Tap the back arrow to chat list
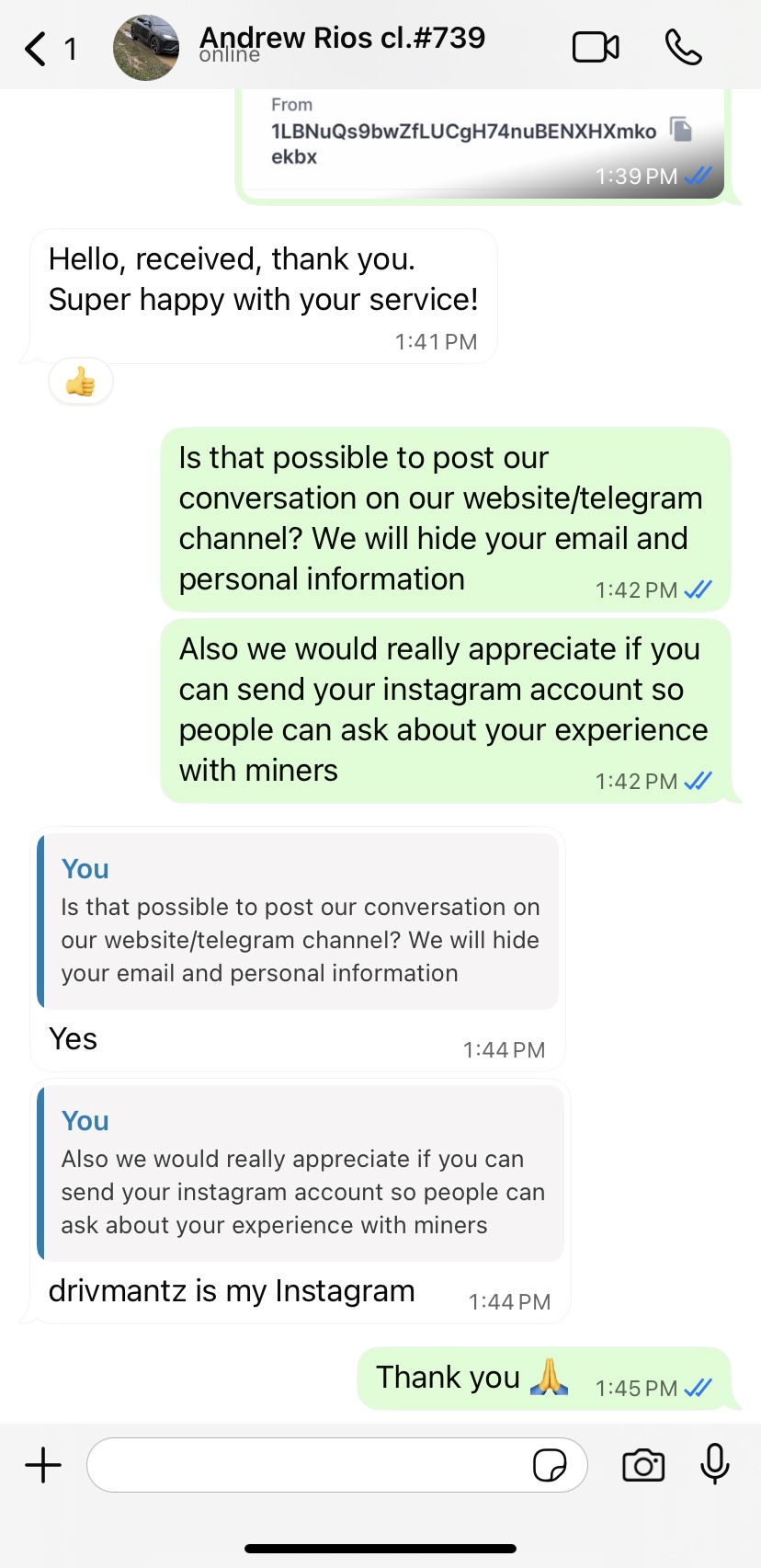761x1568 pixels. [36, 49]
